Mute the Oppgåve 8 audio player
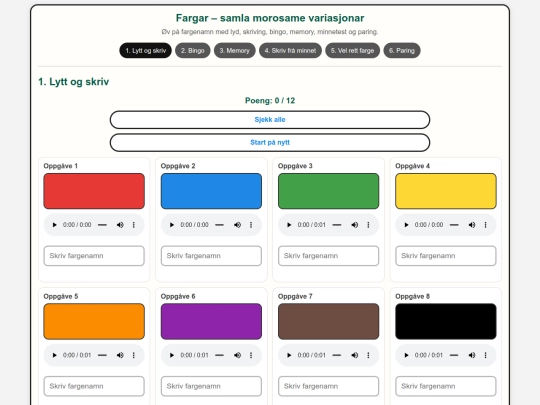 (472, 355)
